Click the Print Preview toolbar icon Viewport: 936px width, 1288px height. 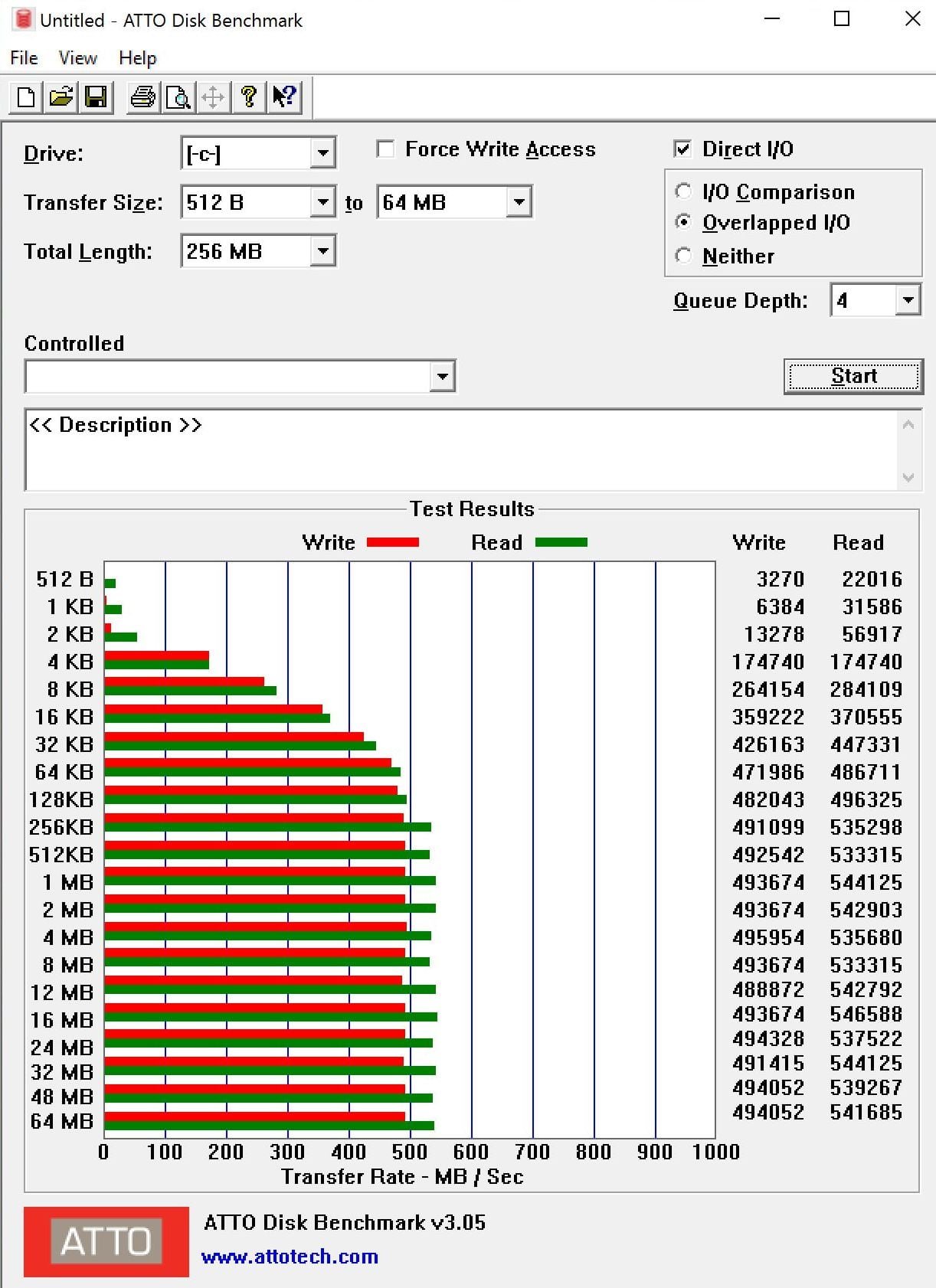tap(178, 97)
